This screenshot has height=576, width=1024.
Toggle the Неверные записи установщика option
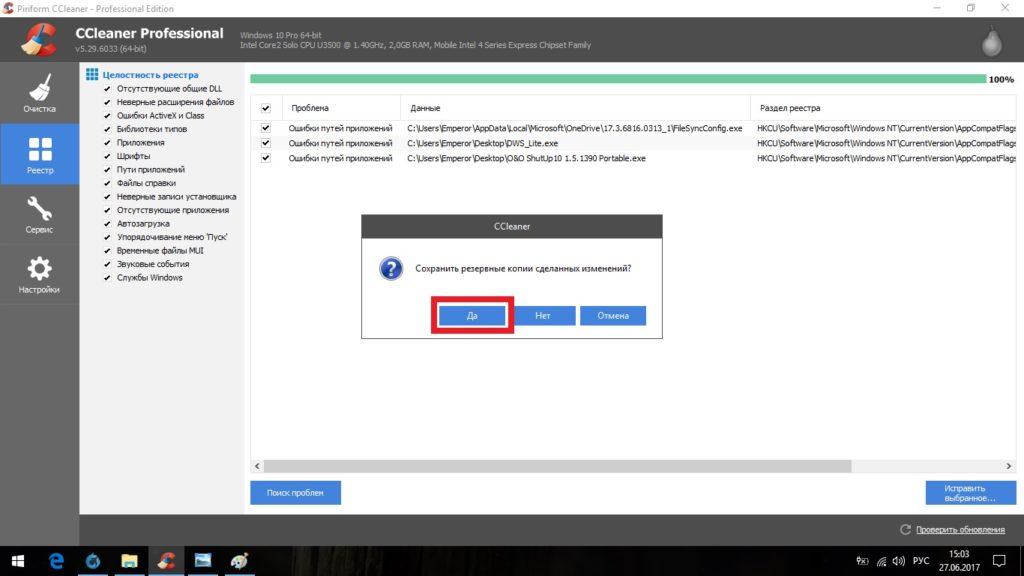click(x=107, y=197)
